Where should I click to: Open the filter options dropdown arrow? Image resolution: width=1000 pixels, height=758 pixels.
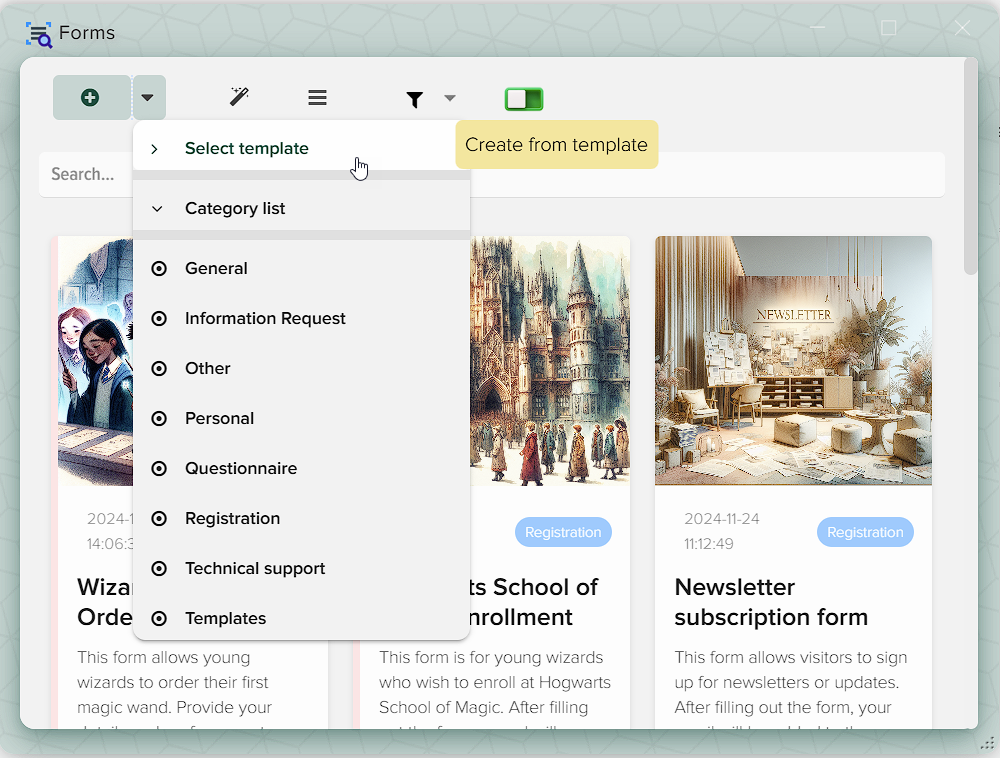pyautogui.click(x=450, y=98)
